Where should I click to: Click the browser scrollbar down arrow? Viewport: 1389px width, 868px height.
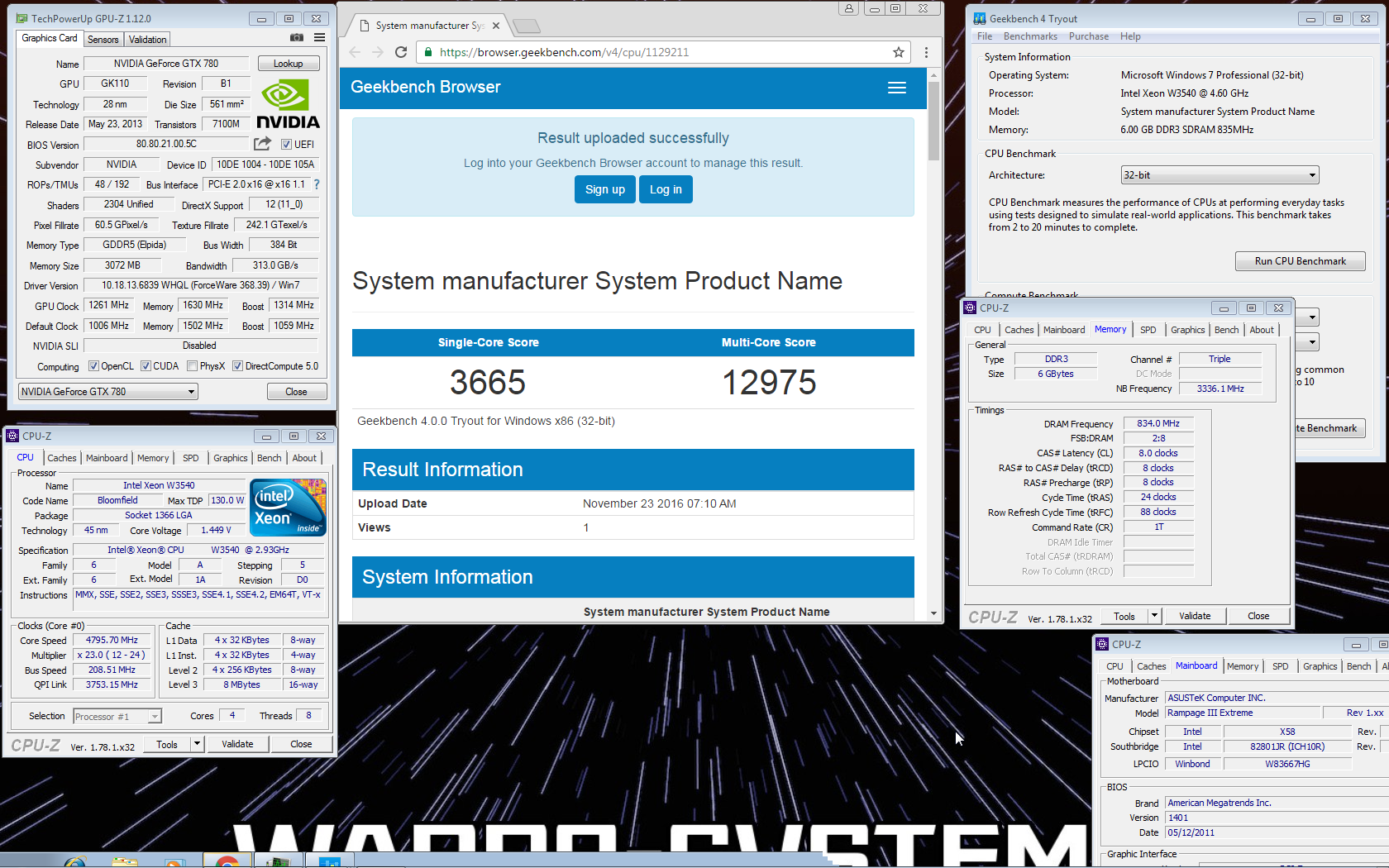pyautogui.click(x=933, y=613)
